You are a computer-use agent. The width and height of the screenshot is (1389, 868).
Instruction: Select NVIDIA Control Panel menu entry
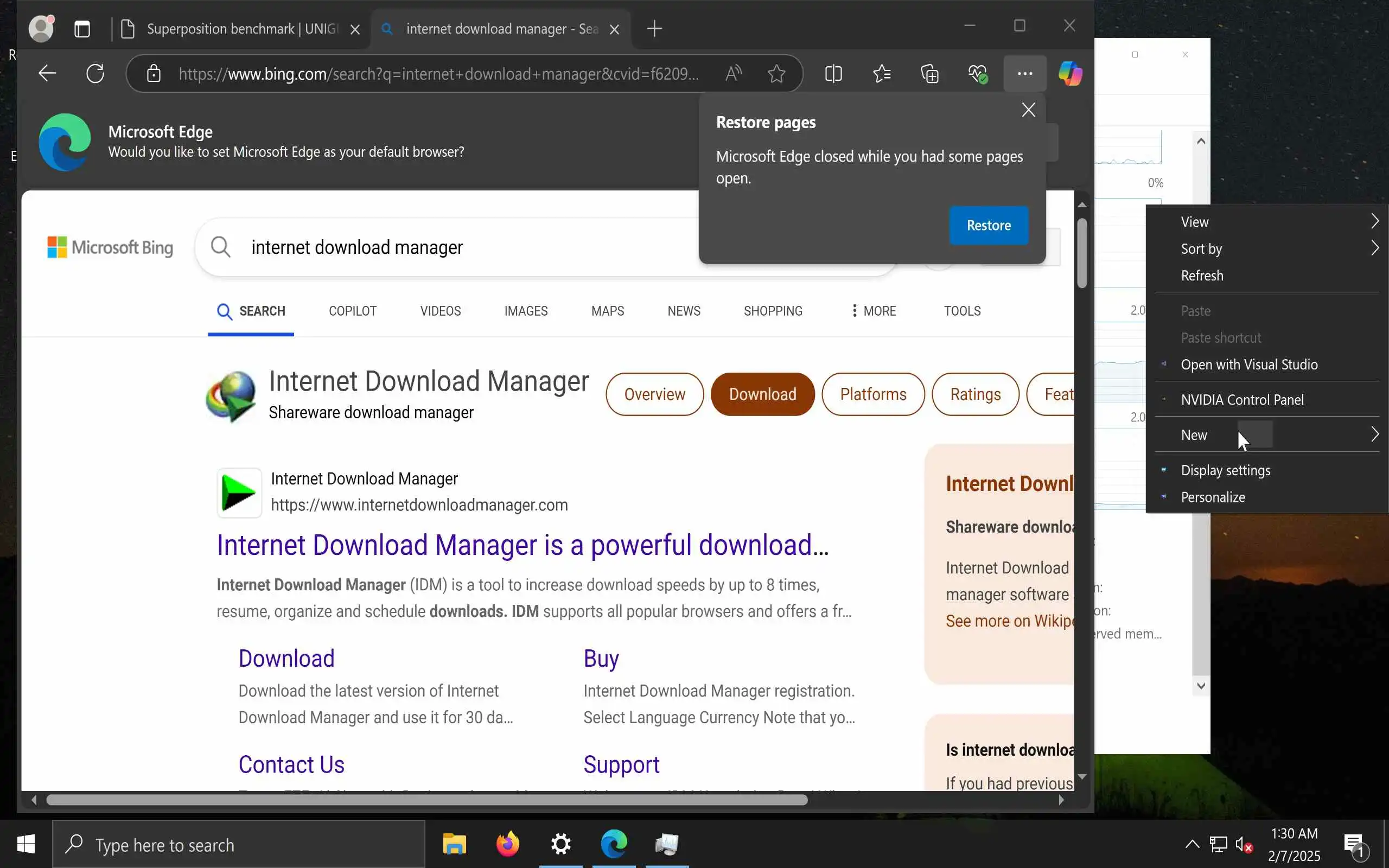pyautogui.click(x=1242, y=400)
